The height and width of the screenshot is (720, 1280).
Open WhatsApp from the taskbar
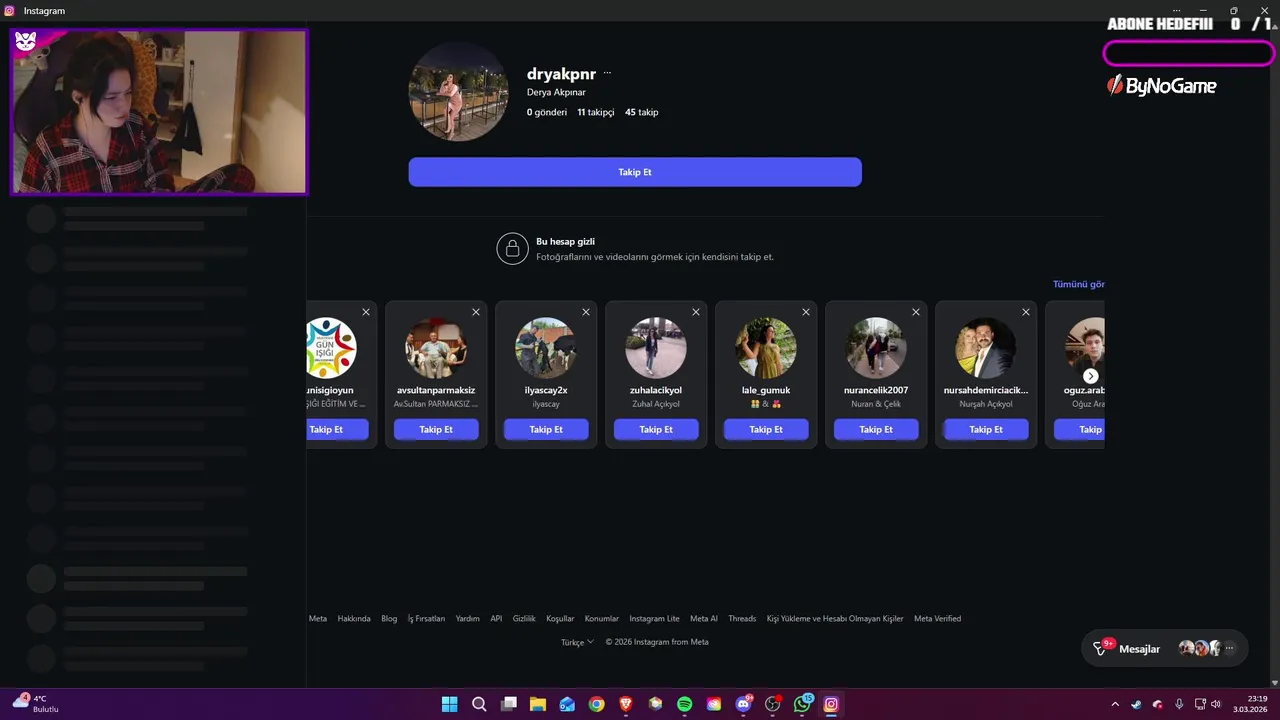point(802,704)
